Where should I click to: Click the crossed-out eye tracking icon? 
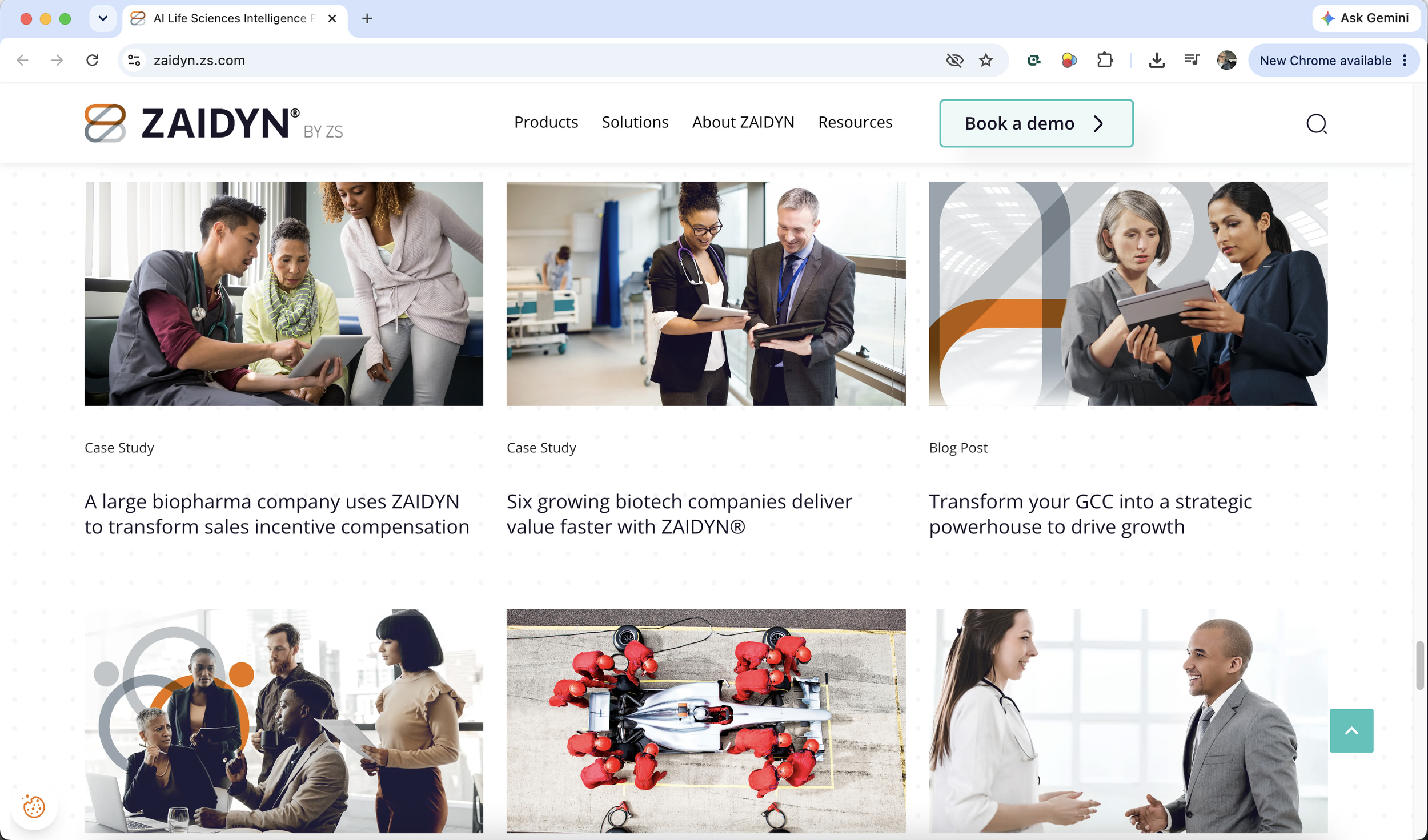click(x=954, y=60)
